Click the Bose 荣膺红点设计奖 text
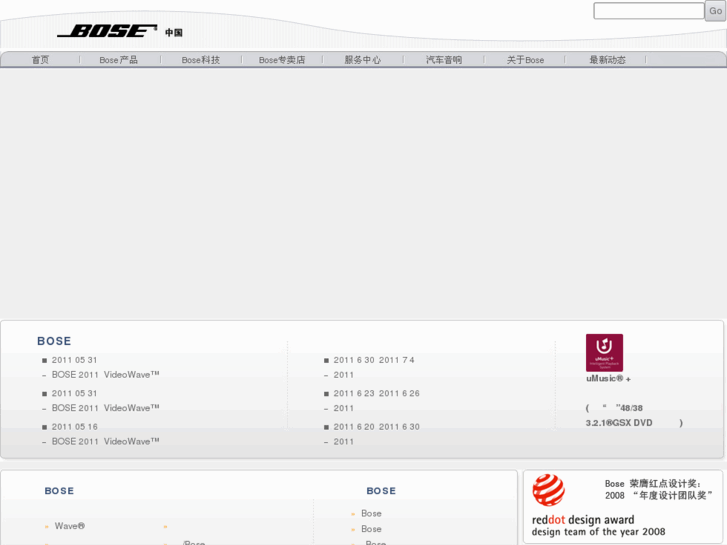This screenshot has height=545, width=727. point(653,484)
